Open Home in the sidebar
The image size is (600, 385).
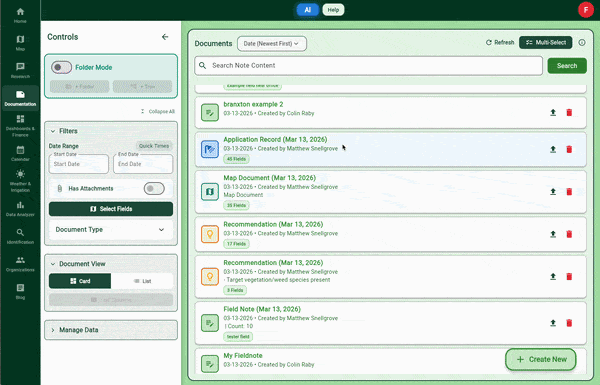click(20, 16)
